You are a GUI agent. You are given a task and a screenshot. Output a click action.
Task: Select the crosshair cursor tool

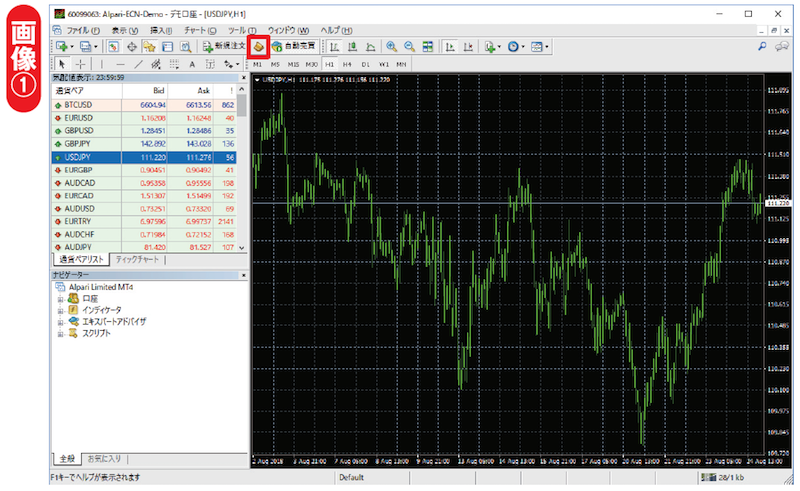[x=80, y=64]
